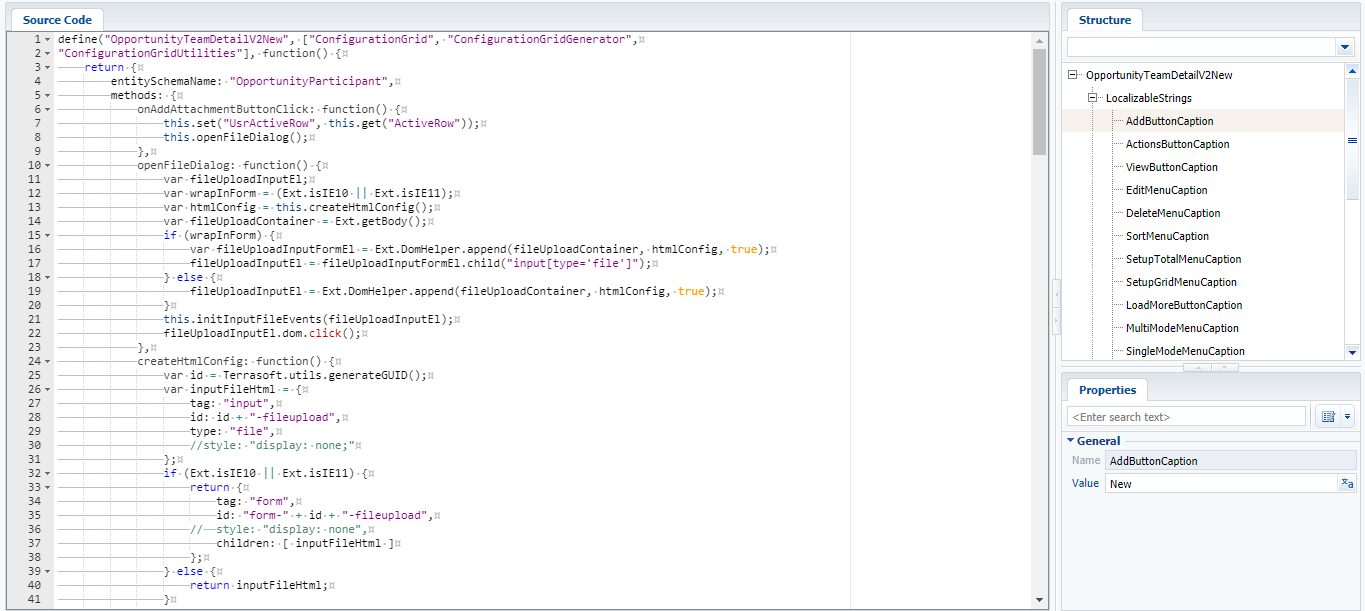1365x611 pixels.
Task: Fold inputFileHtml object at line 26
Action: click(x=47, y=389)
